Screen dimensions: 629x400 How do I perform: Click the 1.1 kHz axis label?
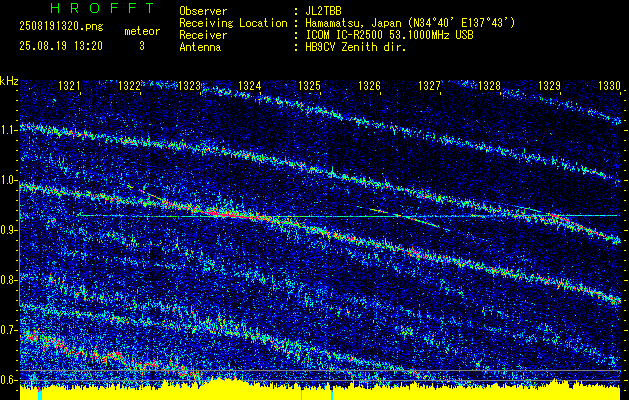[x=9, y=130]
